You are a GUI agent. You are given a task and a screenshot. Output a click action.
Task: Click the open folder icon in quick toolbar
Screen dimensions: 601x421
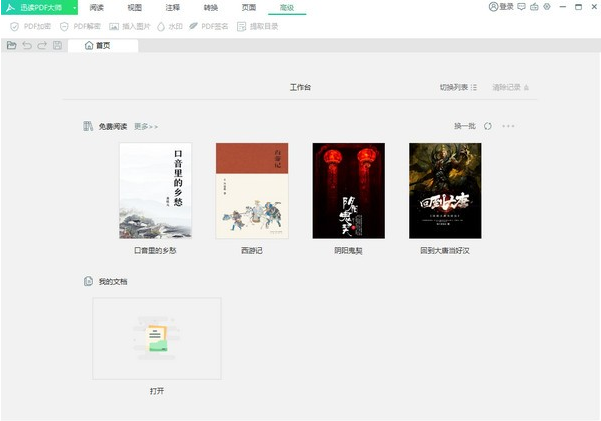click(11, 46)
